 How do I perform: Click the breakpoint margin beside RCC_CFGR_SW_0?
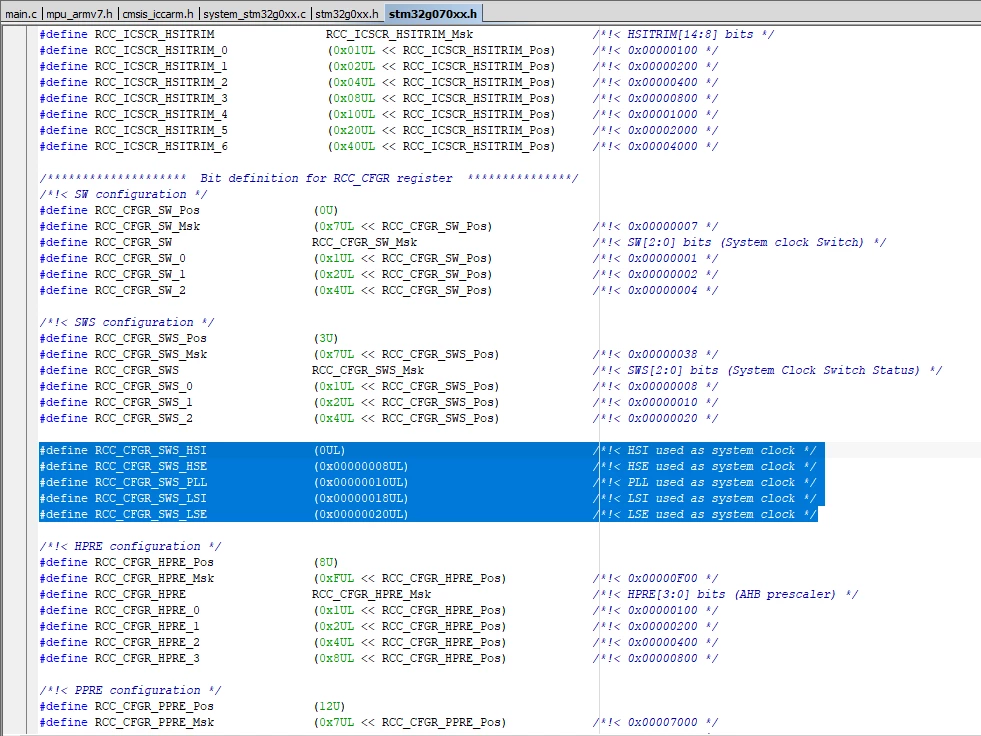13,258
